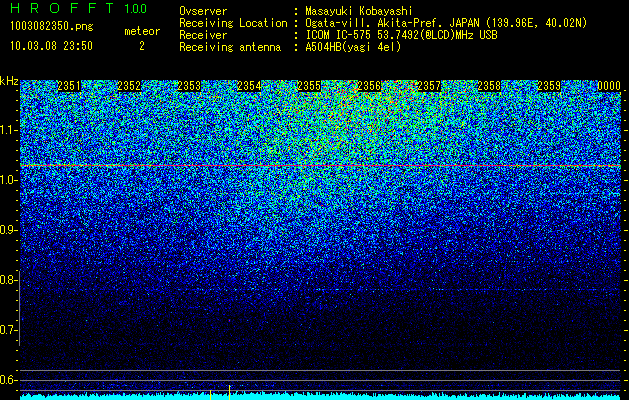Click the 1.0 kHz axis label

[x=9, y=180]
